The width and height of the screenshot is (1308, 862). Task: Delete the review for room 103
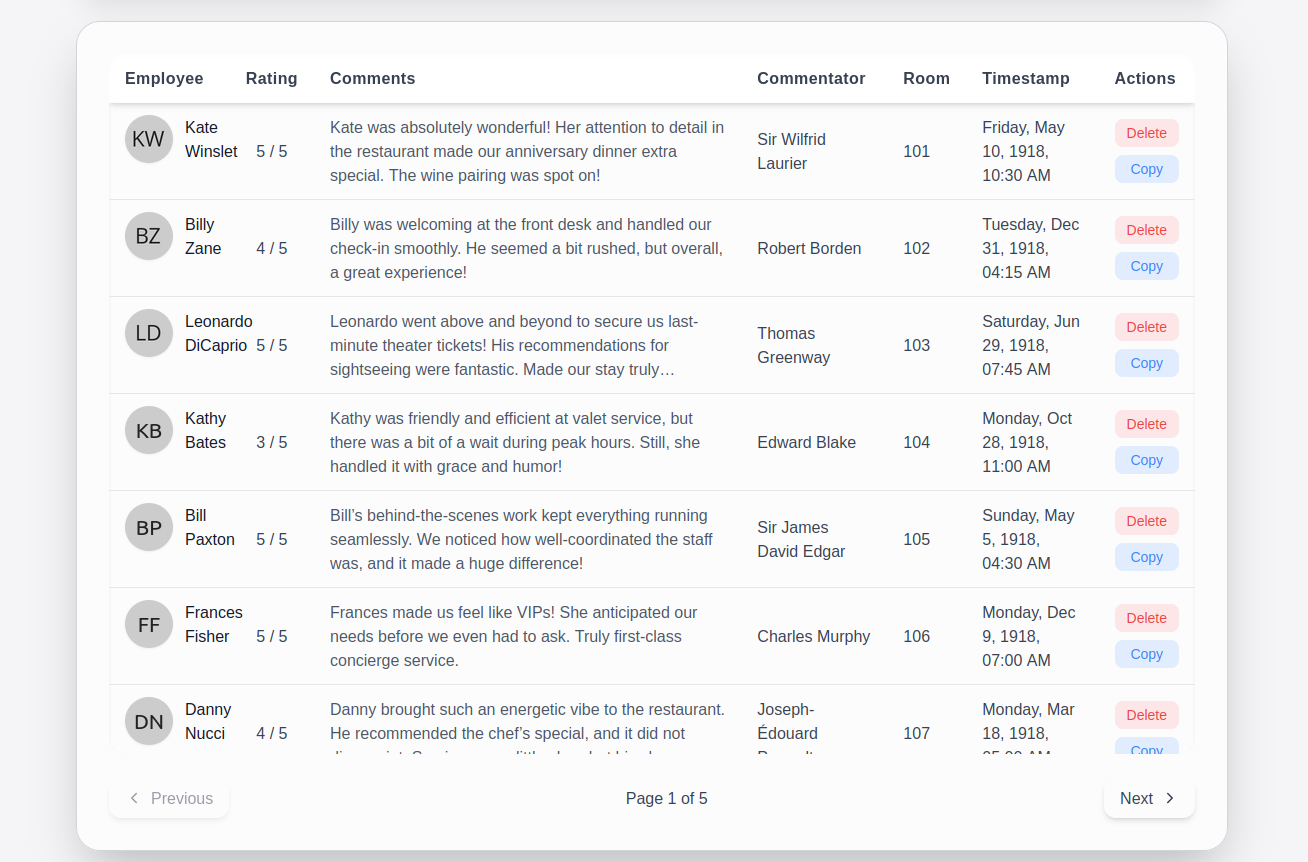1146,327
